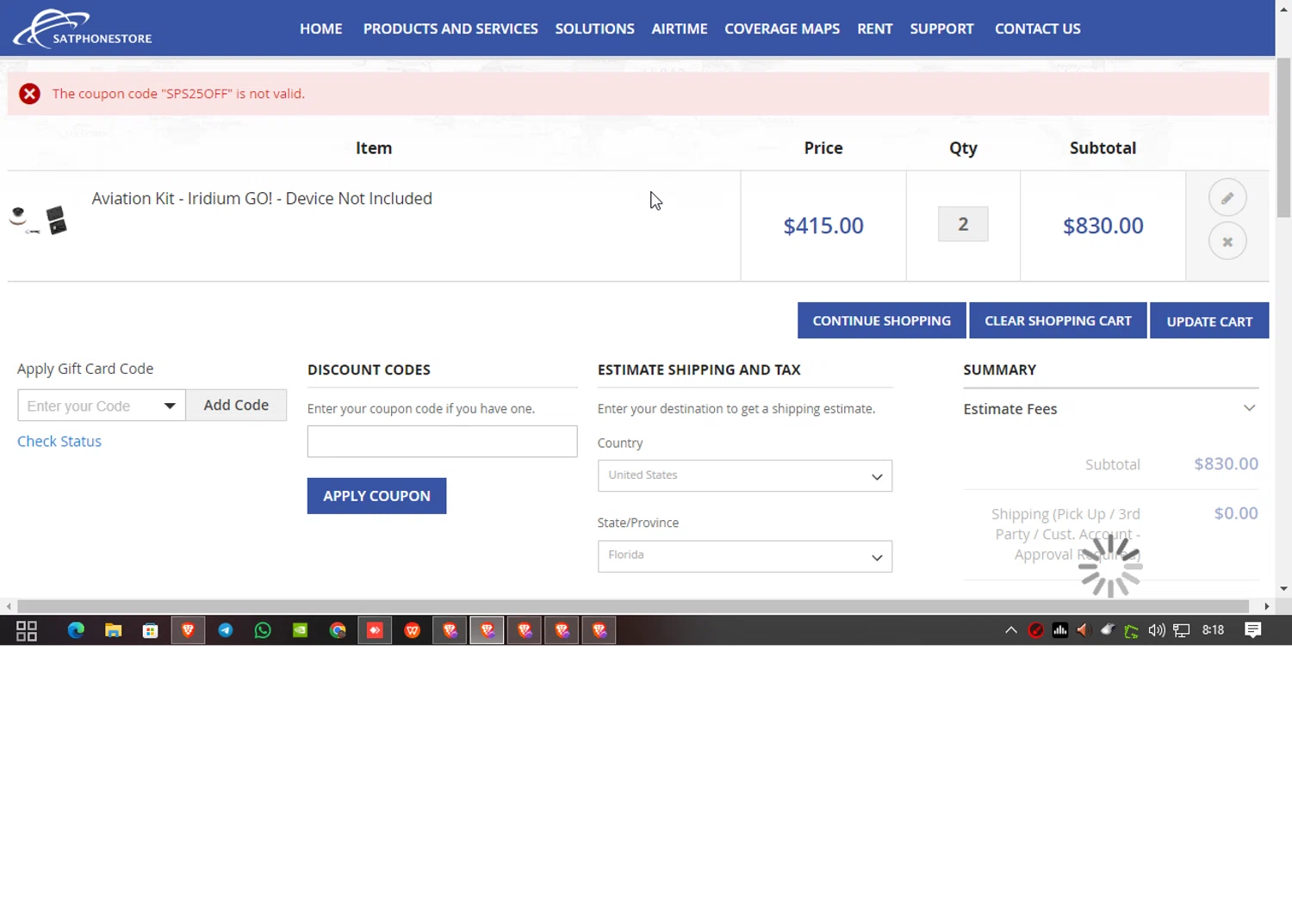Open the AIRTIME menu
Viewport: 1292px width, 924px height.
[x=680, y=28]
